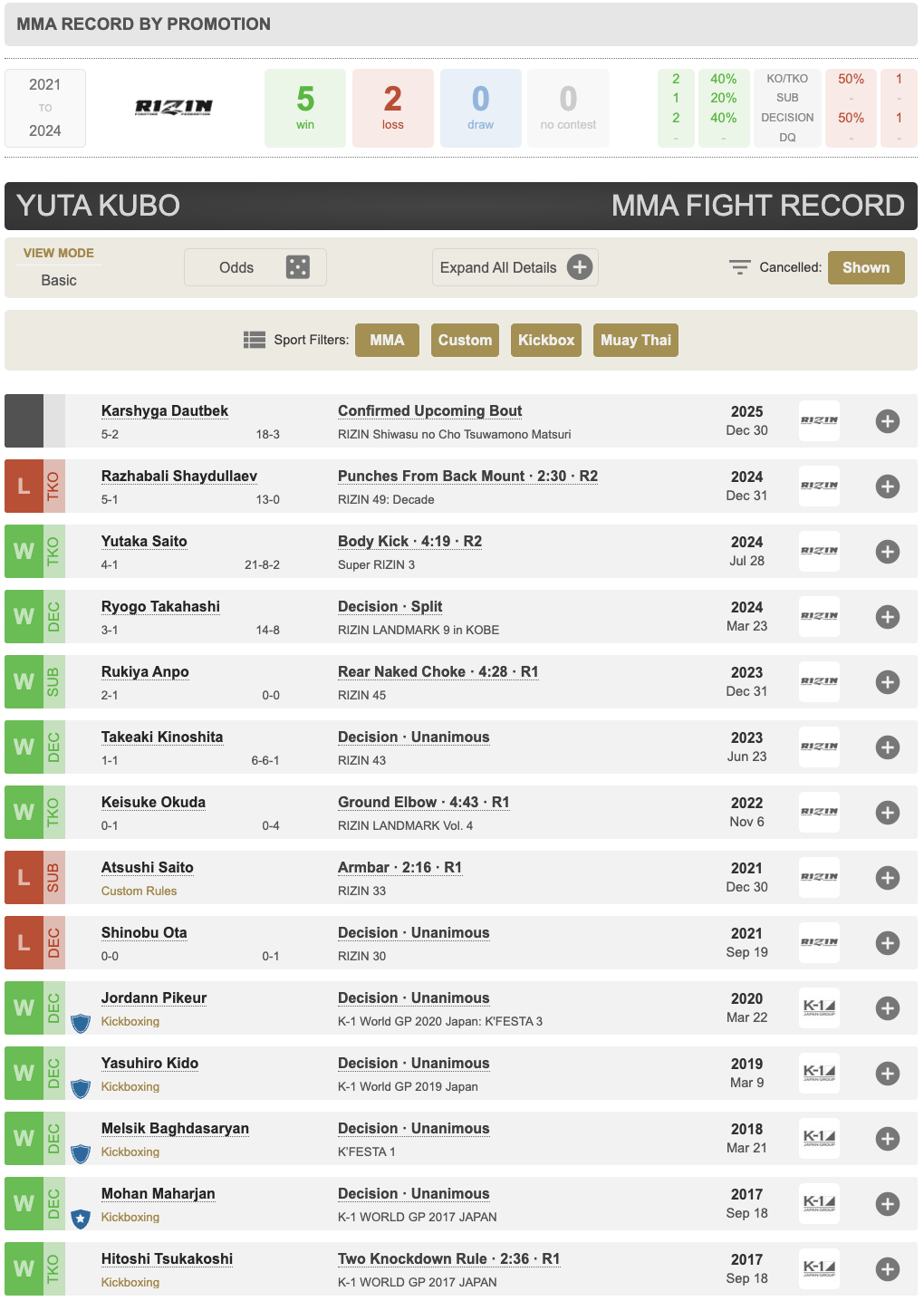924x1301 pixels.
Task: Click RIZIN promotion logo in record summary
Action: pyautogui.click(x=174, y=108)
